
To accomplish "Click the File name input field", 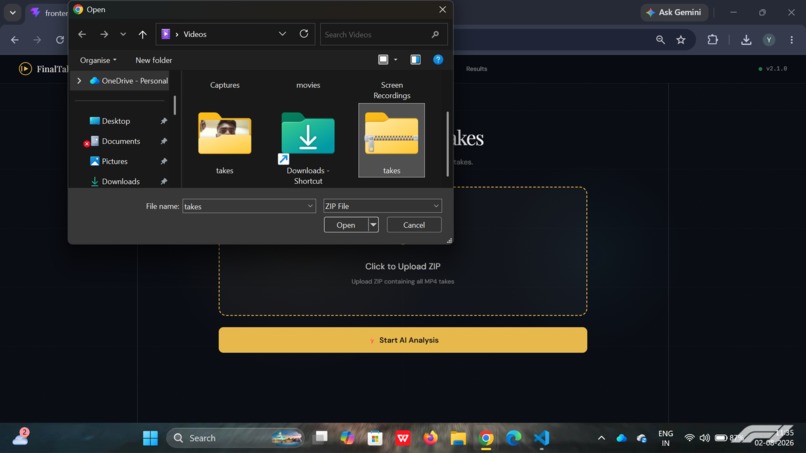I will click(244, 206).
